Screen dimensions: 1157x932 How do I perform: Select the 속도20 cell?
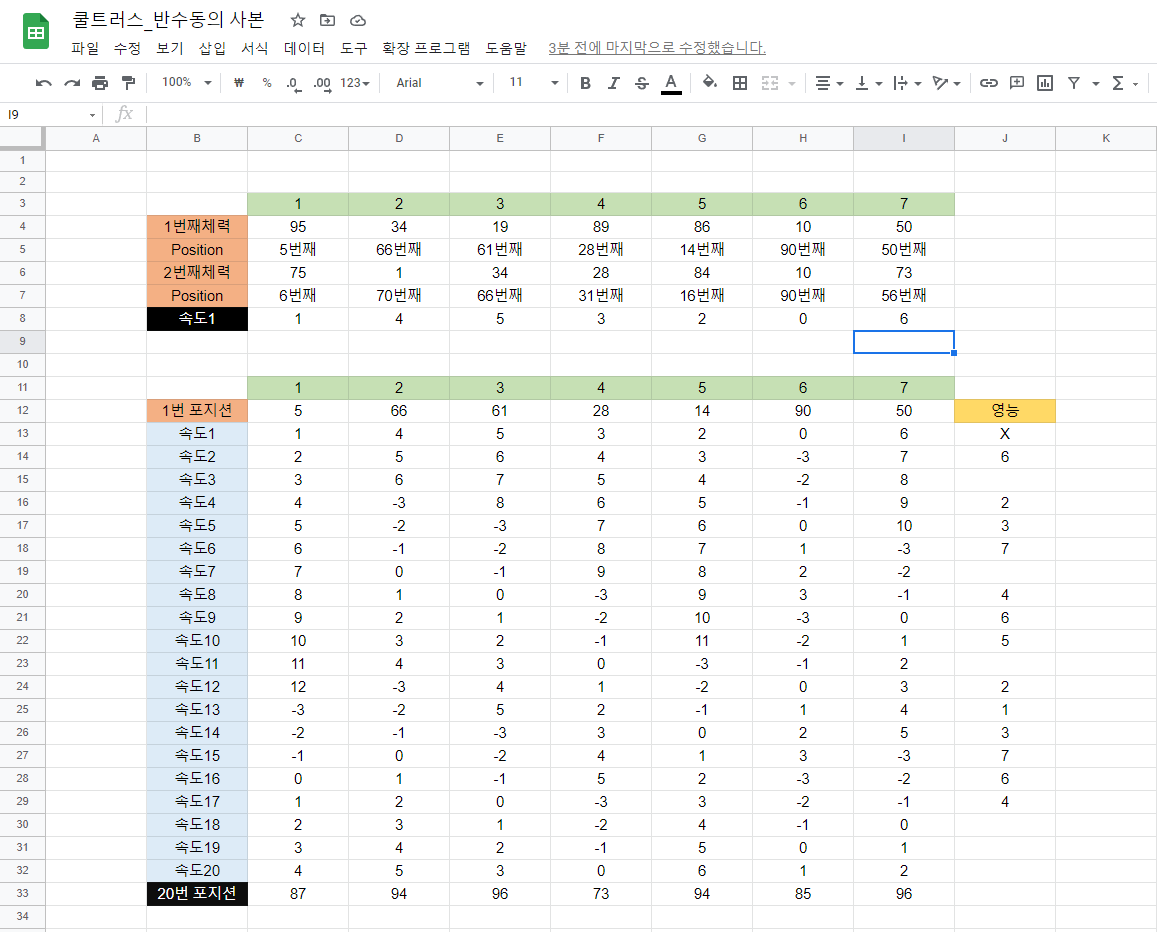click(x=197, y=871)
